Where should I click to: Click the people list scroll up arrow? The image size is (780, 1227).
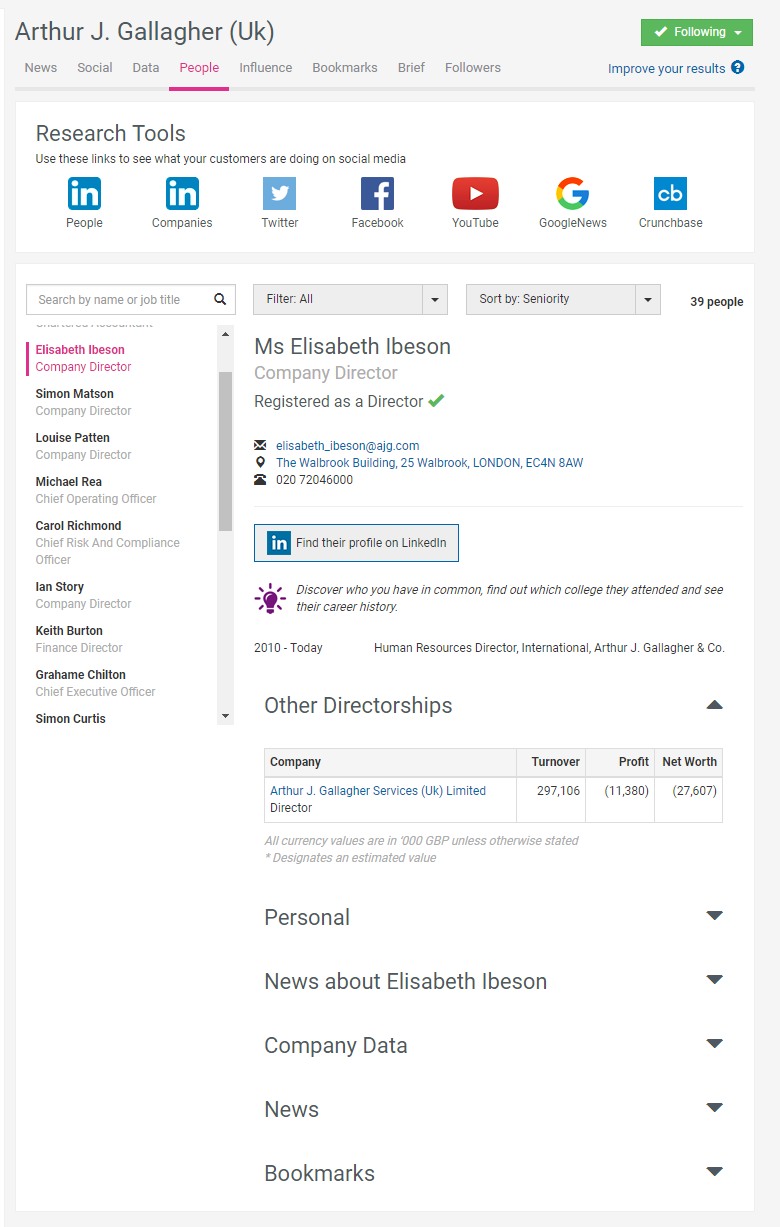click(225, 334)
